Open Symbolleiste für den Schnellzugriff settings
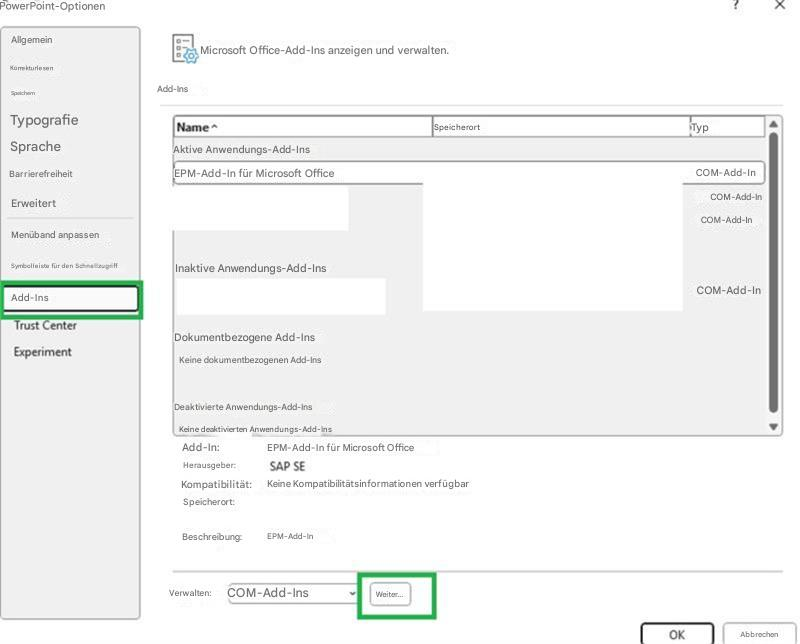 pyautogui.click(x=64, y=265)
